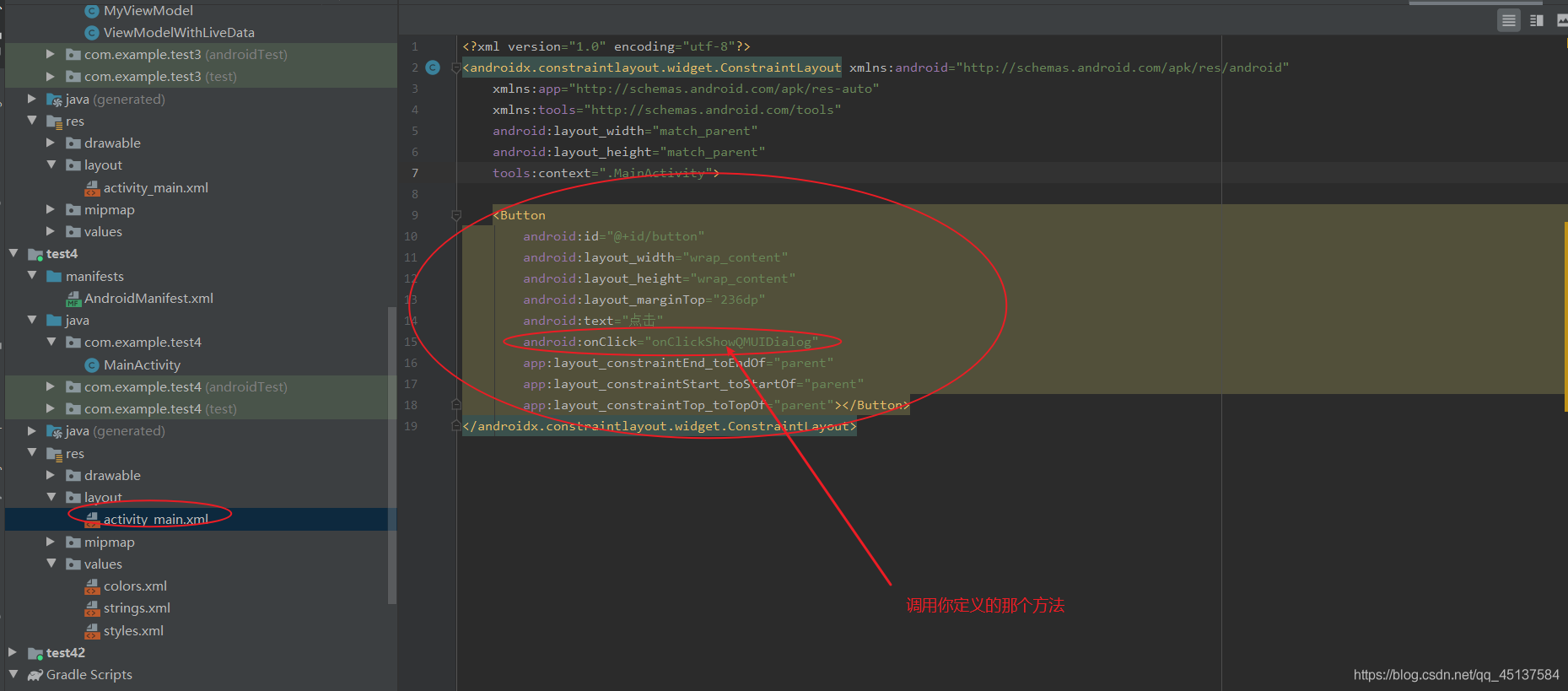
Task: Fold the ConstraintLayout tag at line 2
Action: [455, 67]
